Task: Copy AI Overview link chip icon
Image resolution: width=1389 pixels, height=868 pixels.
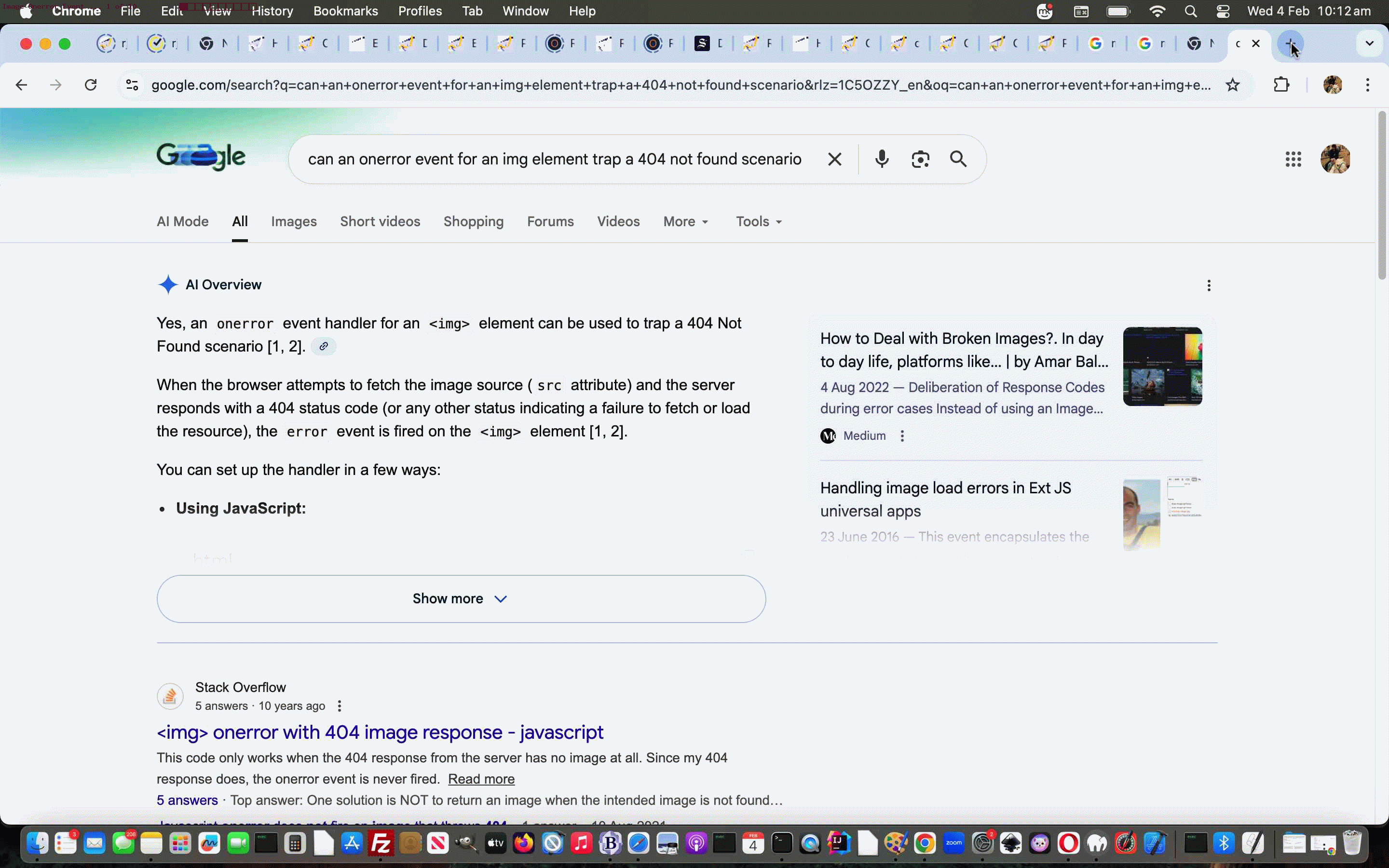Action: pyautogui.click(x=324, y=346)
